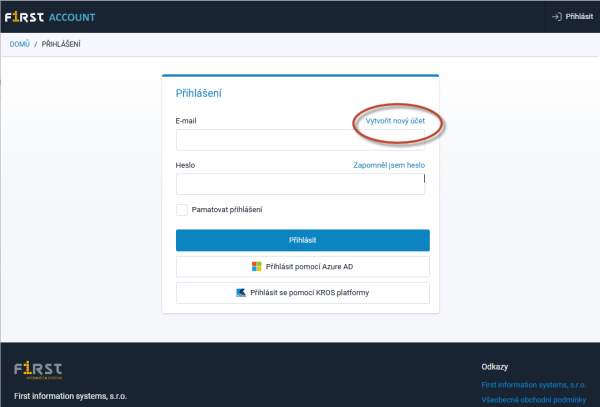Go to DOMŮ in the breadcrumb
The width and height of the screenshot is (600, 407).
(20, 44)
